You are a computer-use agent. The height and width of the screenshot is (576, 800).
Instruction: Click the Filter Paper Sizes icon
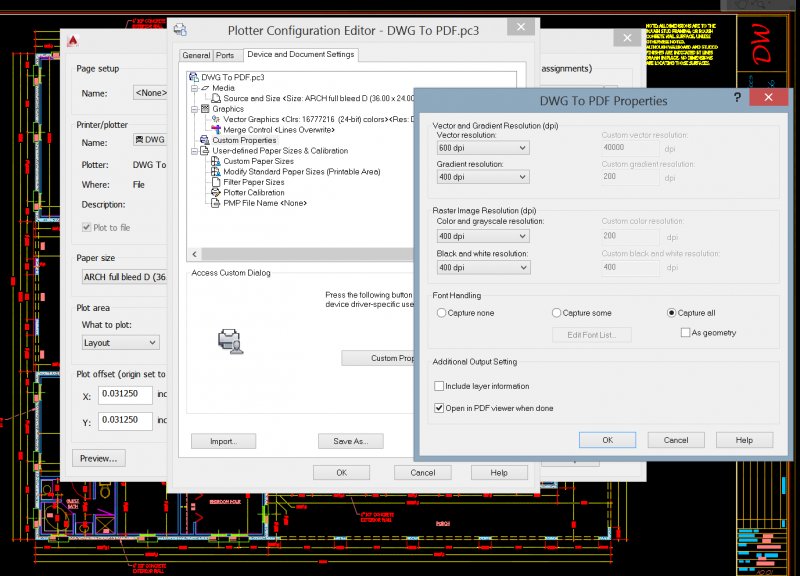[216, 182]
